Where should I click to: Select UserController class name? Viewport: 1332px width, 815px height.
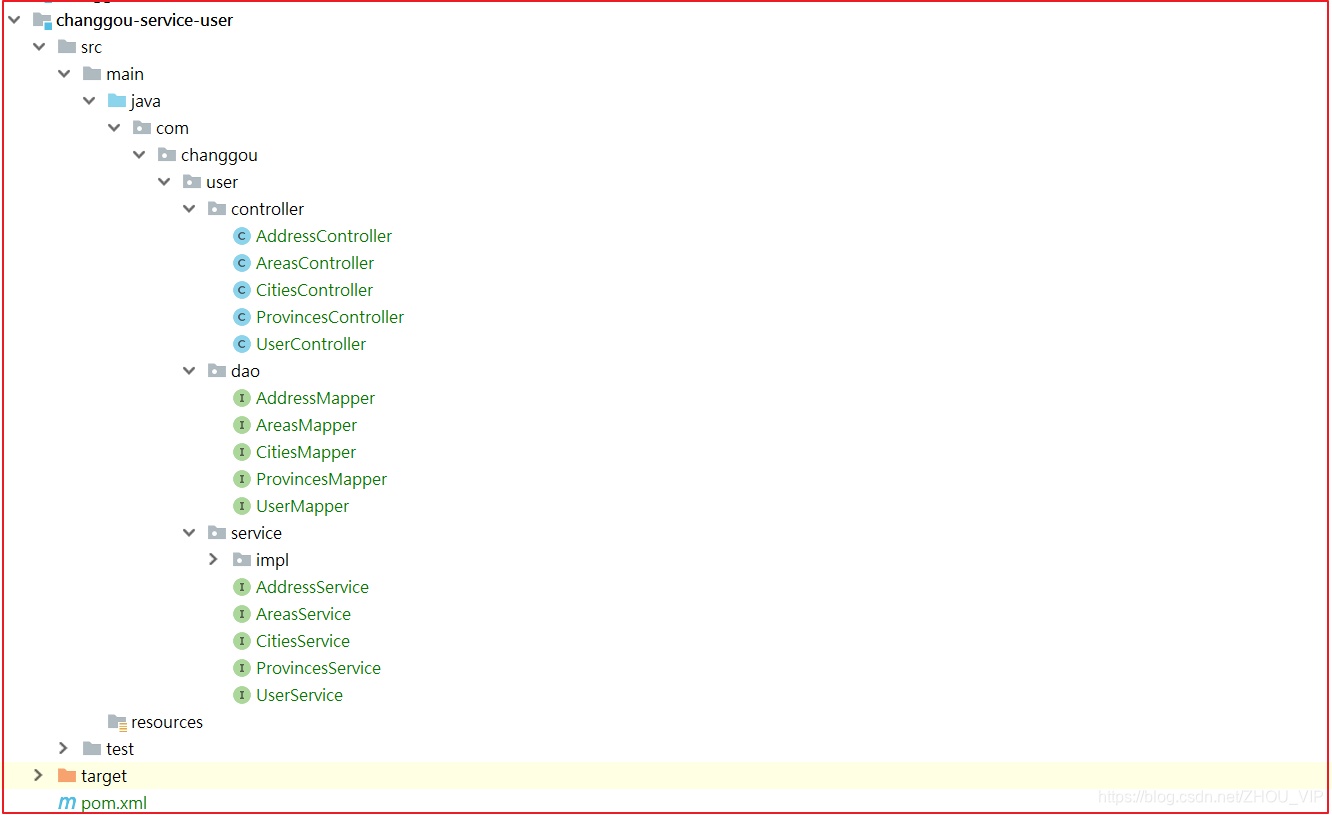tap(311, 344)
